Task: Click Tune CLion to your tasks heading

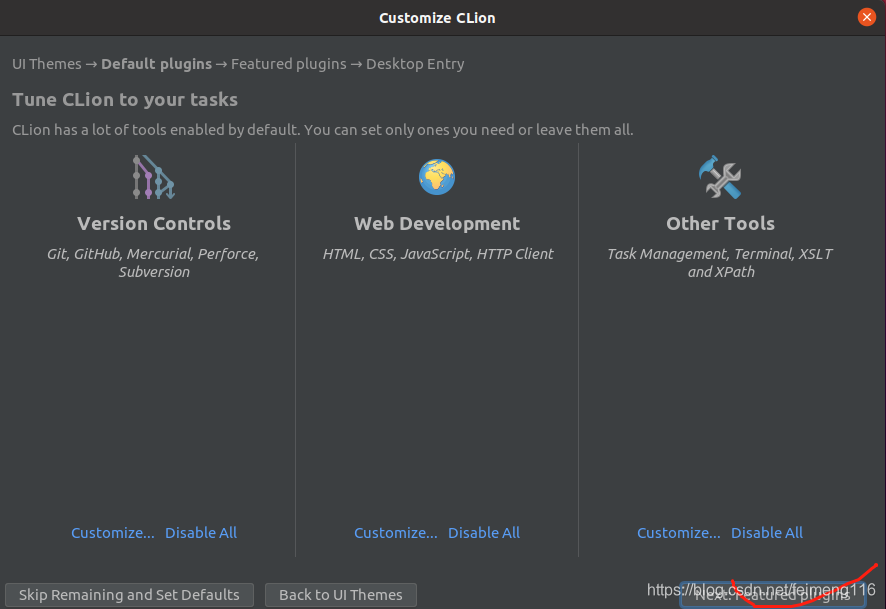Action: (x=125, y=100)
